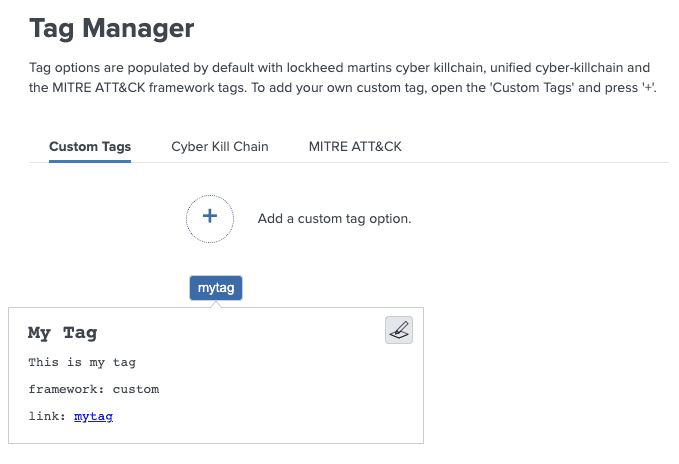Click the 'link:' label in the card
The height and width of the screenshot is (464, 679).
coord(48,416)
